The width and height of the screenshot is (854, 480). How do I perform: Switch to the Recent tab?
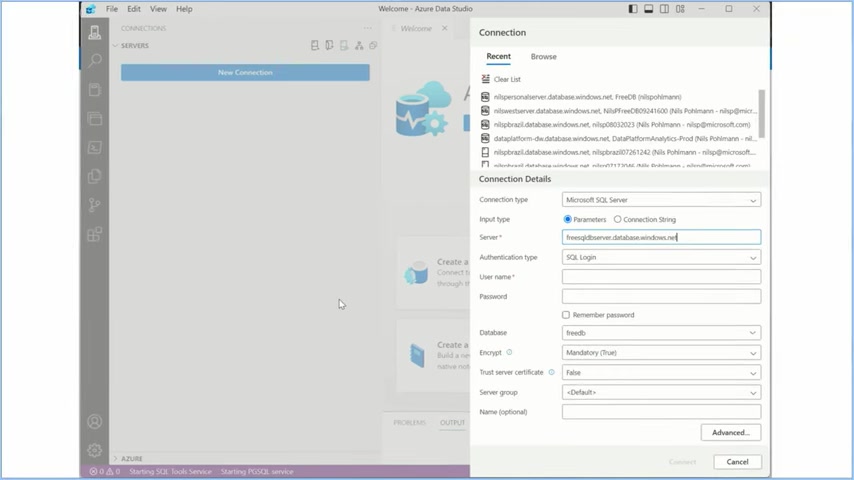(498, 56)
